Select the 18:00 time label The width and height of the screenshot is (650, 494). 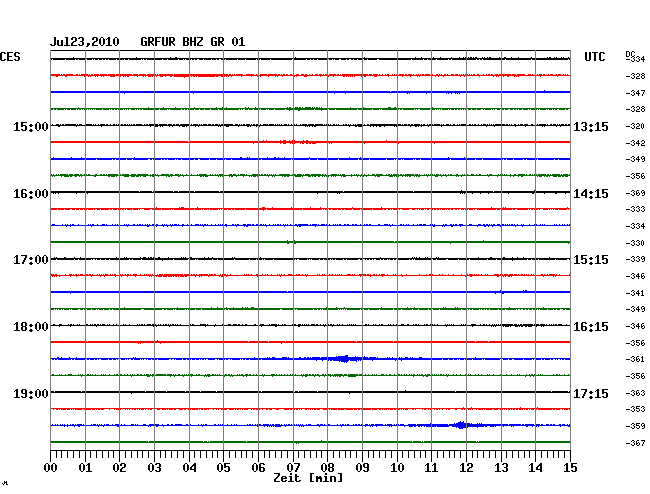pos(31,327)
